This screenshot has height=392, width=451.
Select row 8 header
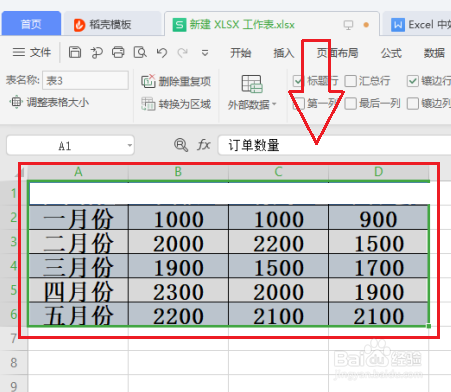pos(14,362)
